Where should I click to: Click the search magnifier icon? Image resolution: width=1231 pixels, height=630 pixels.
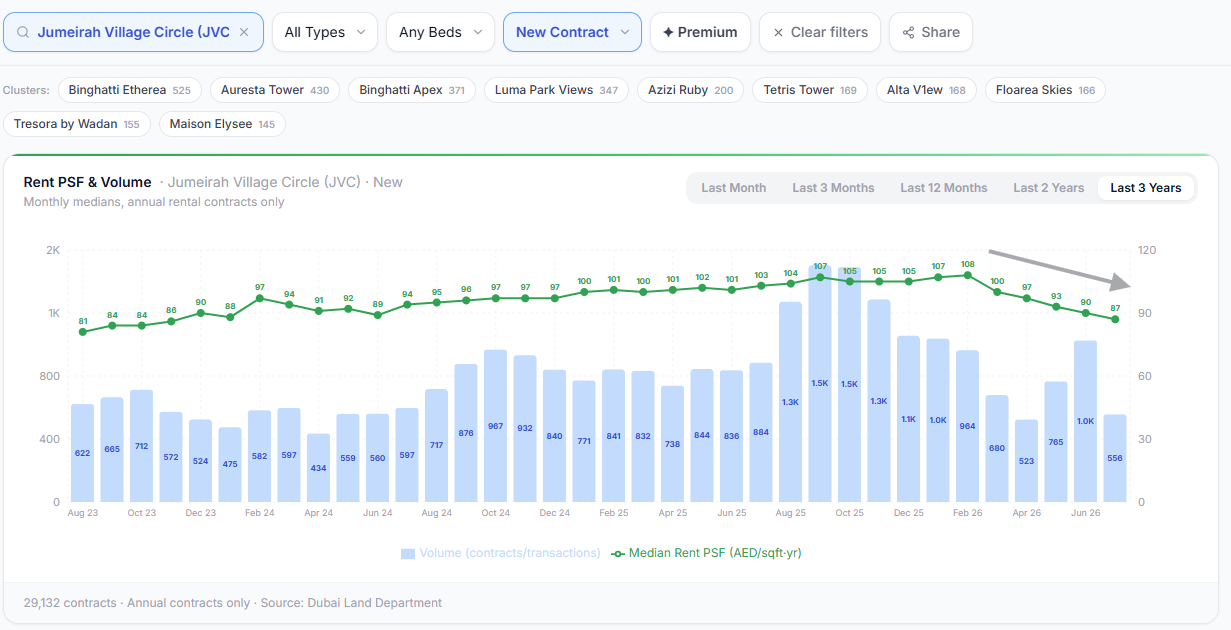click(x=22, y=32)
